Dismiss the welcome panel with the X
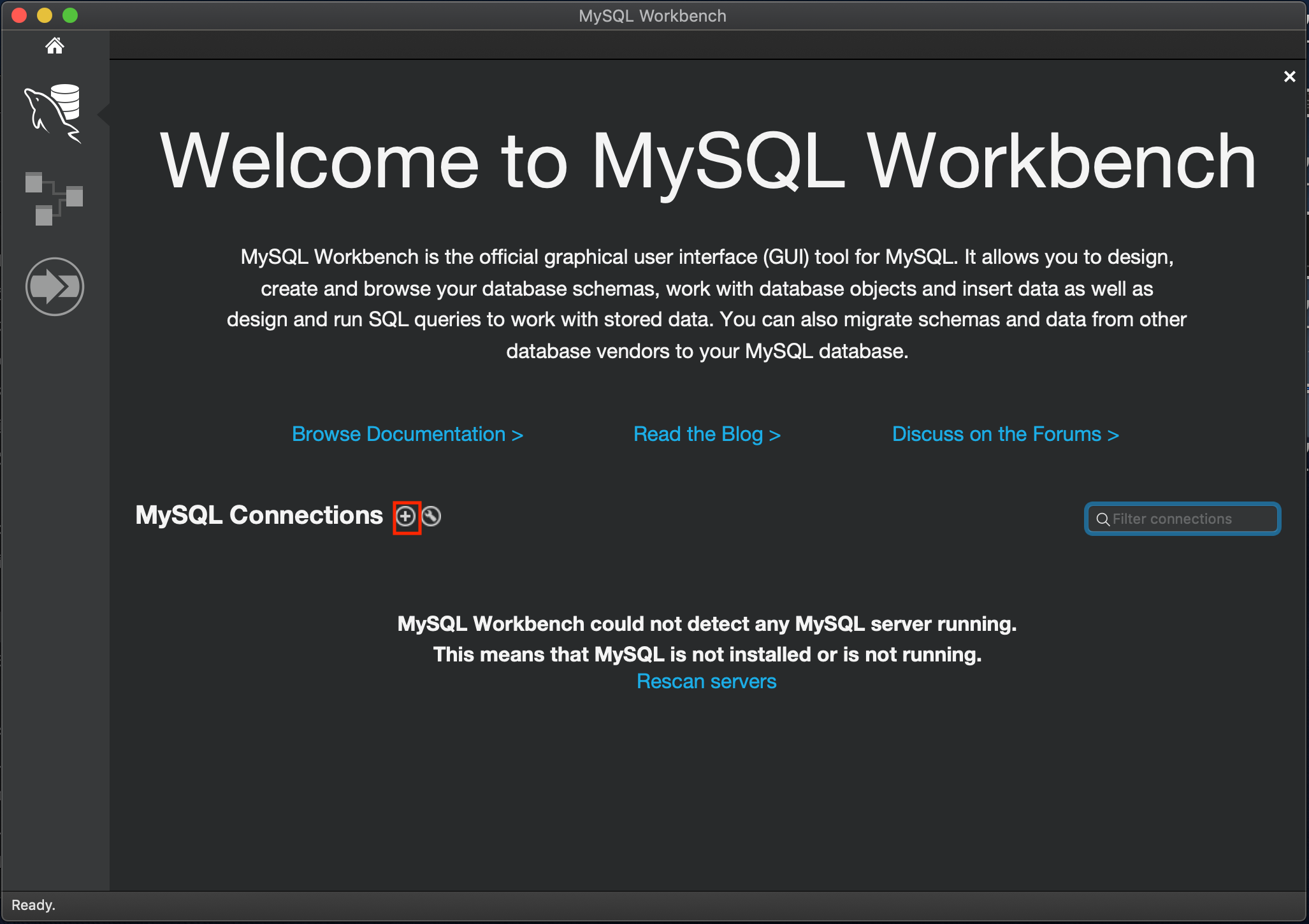This screenshot has width=1309, height=924. (x=1290, y=76)
